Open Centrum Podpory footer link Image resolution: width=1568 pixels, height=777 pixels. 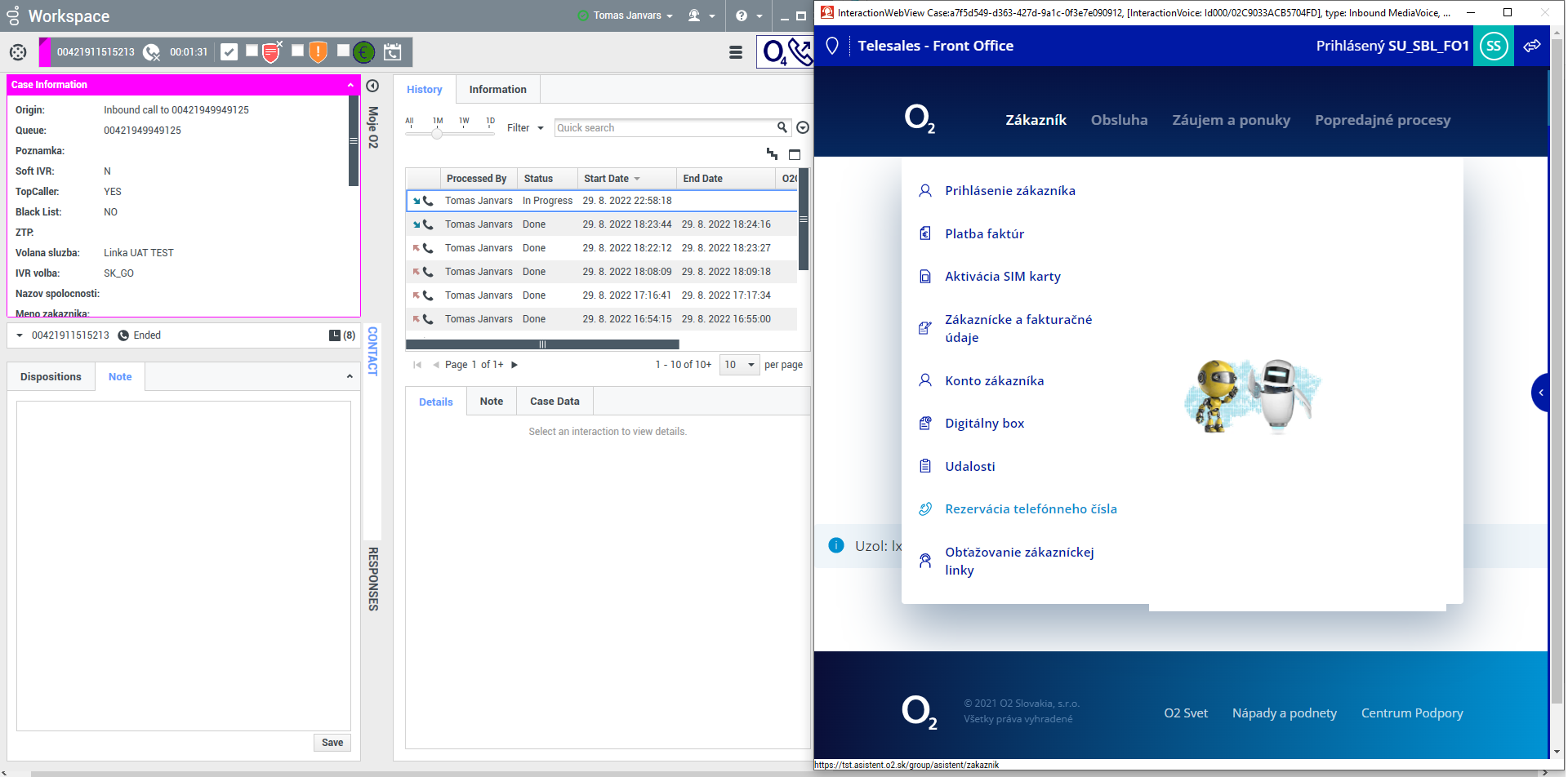(x=1412, y=713)
